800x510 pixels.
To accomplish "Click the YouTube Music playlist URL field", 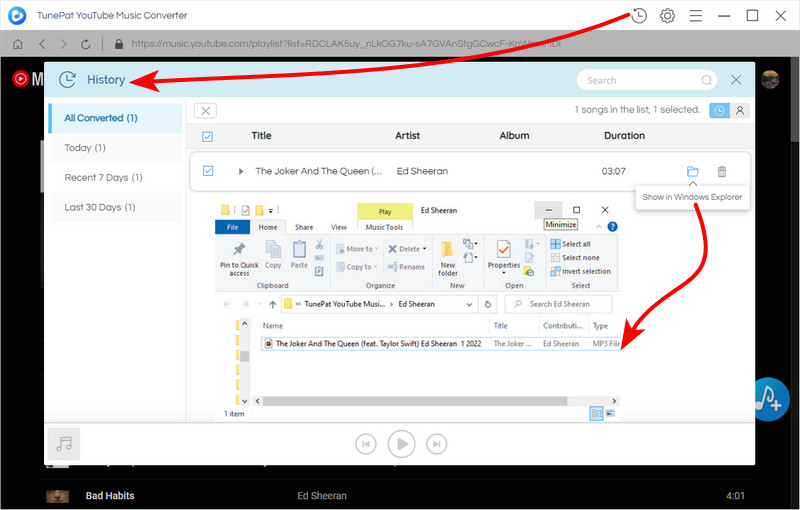I will [x=346, y=44].
